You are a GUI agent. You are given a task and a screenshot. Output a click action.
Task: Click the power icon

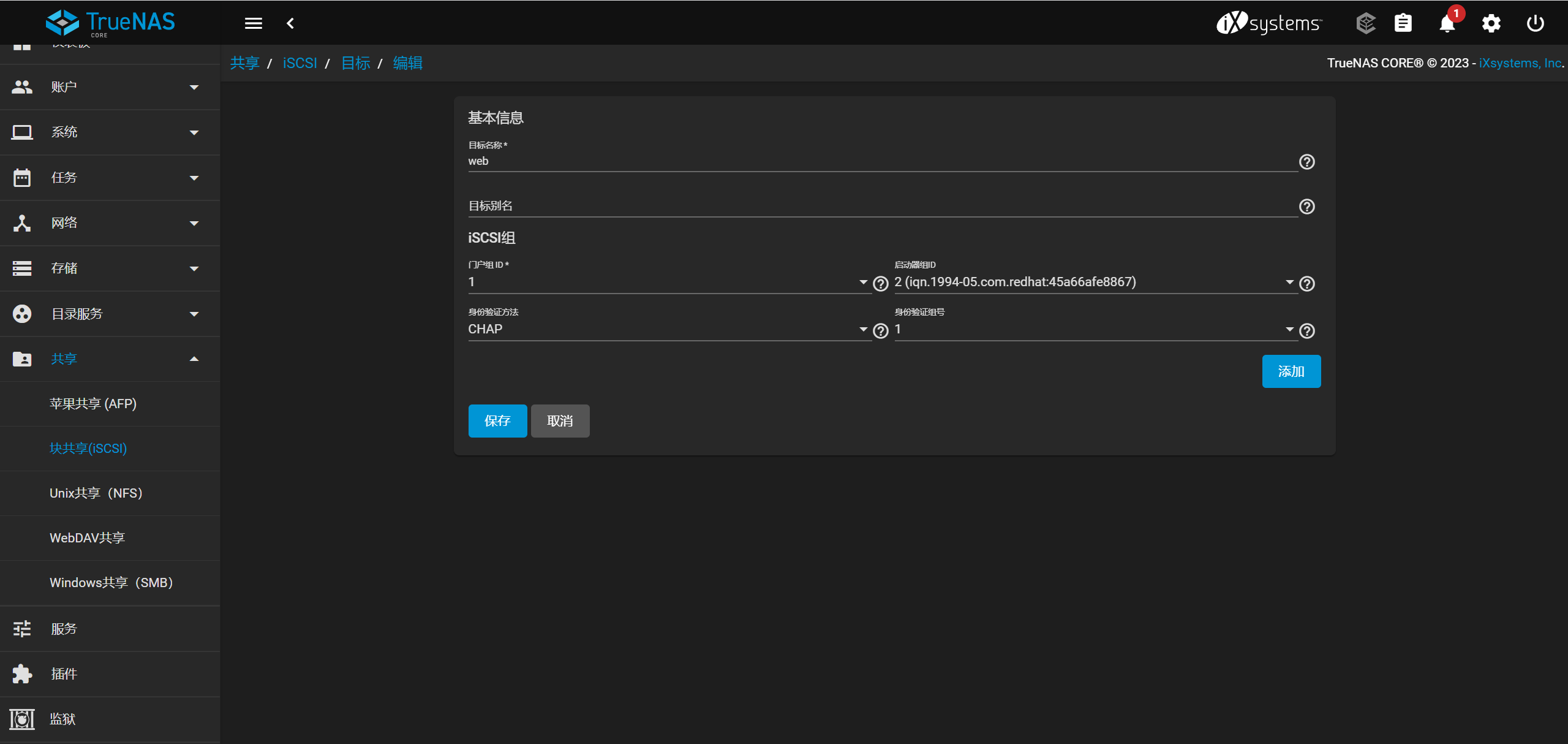(x=1535, y=23)
